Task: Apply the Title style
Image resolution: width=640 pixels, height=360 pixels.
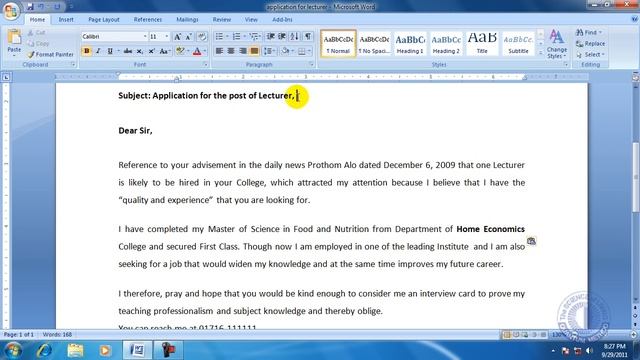Action: pyautogui.click(x=482, y=43)
